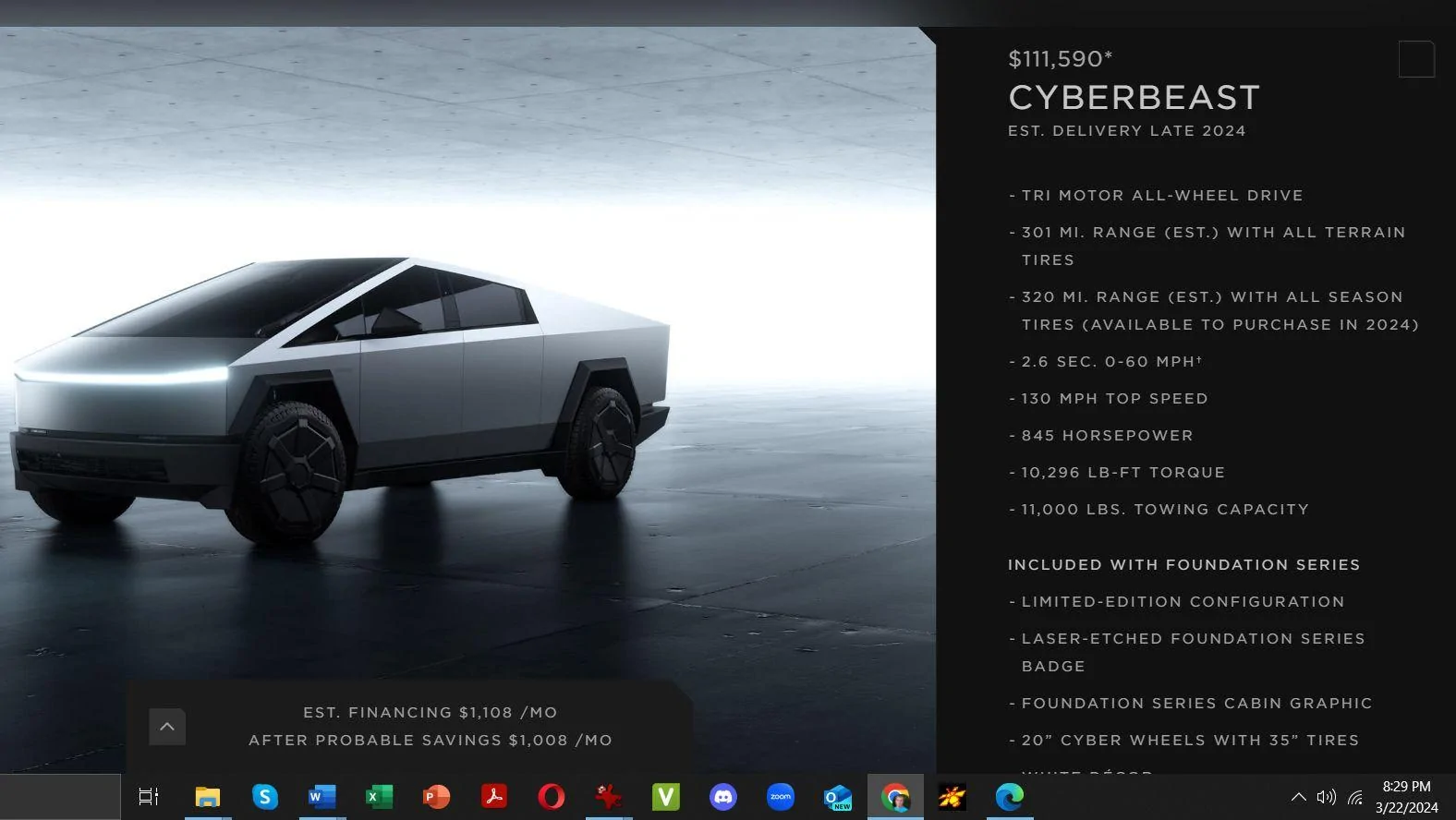
Task: Open File Explorer from the taskbar
Action: coord(207,796)
